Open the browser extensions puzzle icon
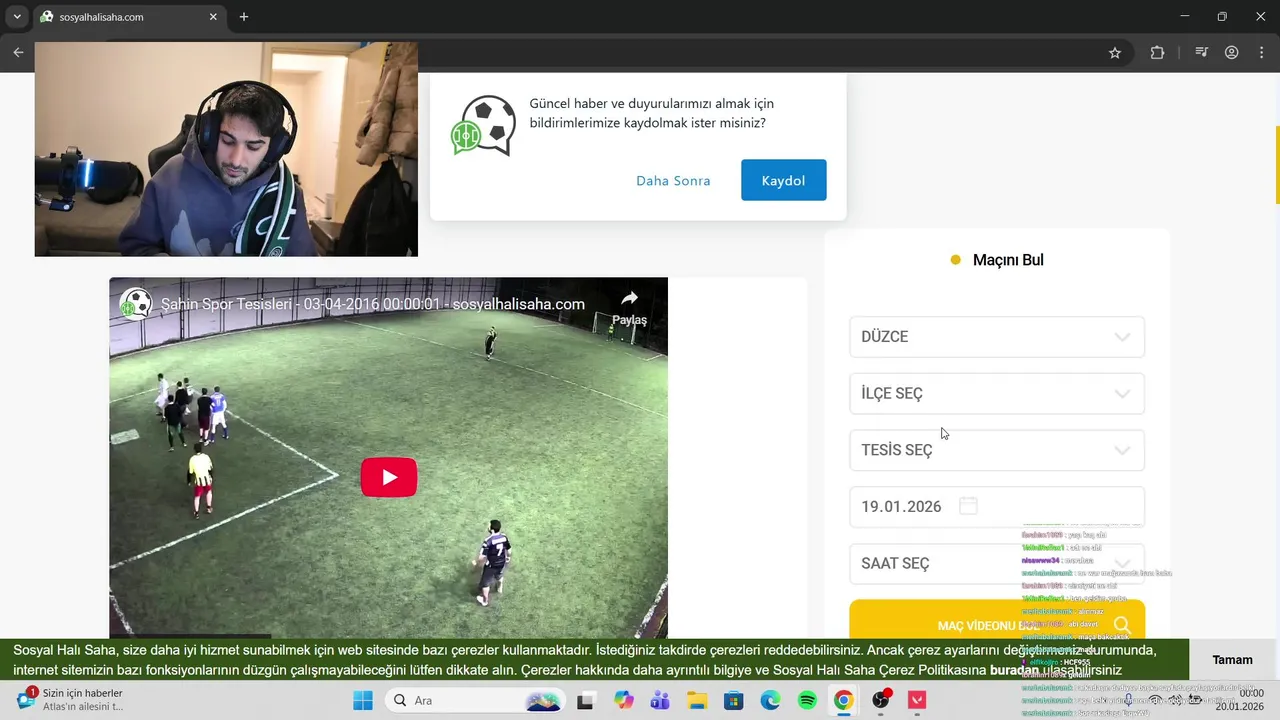Screen dimensions: 1280x720 (x=1157, y=53)
